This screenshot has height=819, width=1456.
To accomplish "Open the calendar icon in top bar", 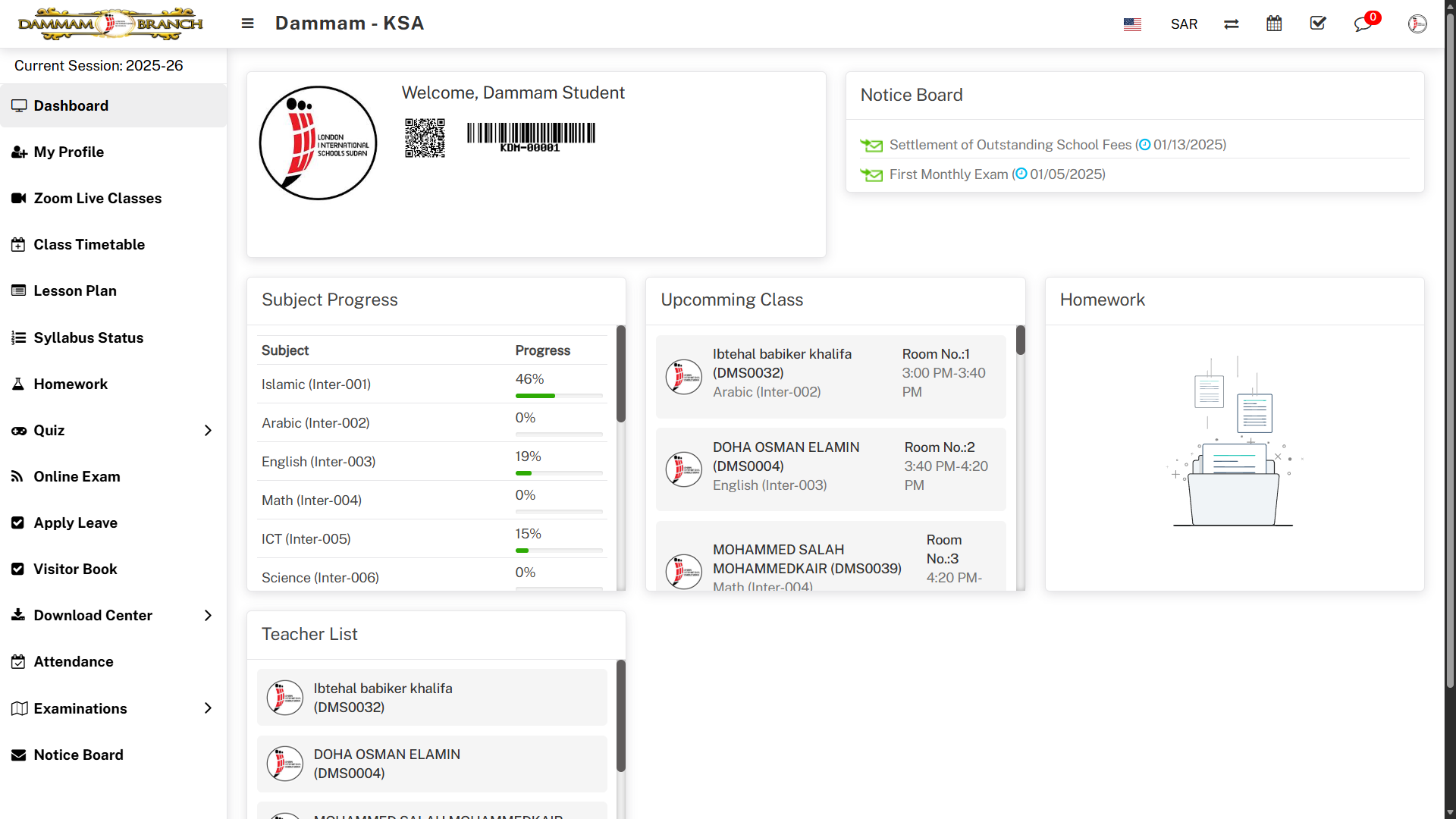I will [1274, 24].
